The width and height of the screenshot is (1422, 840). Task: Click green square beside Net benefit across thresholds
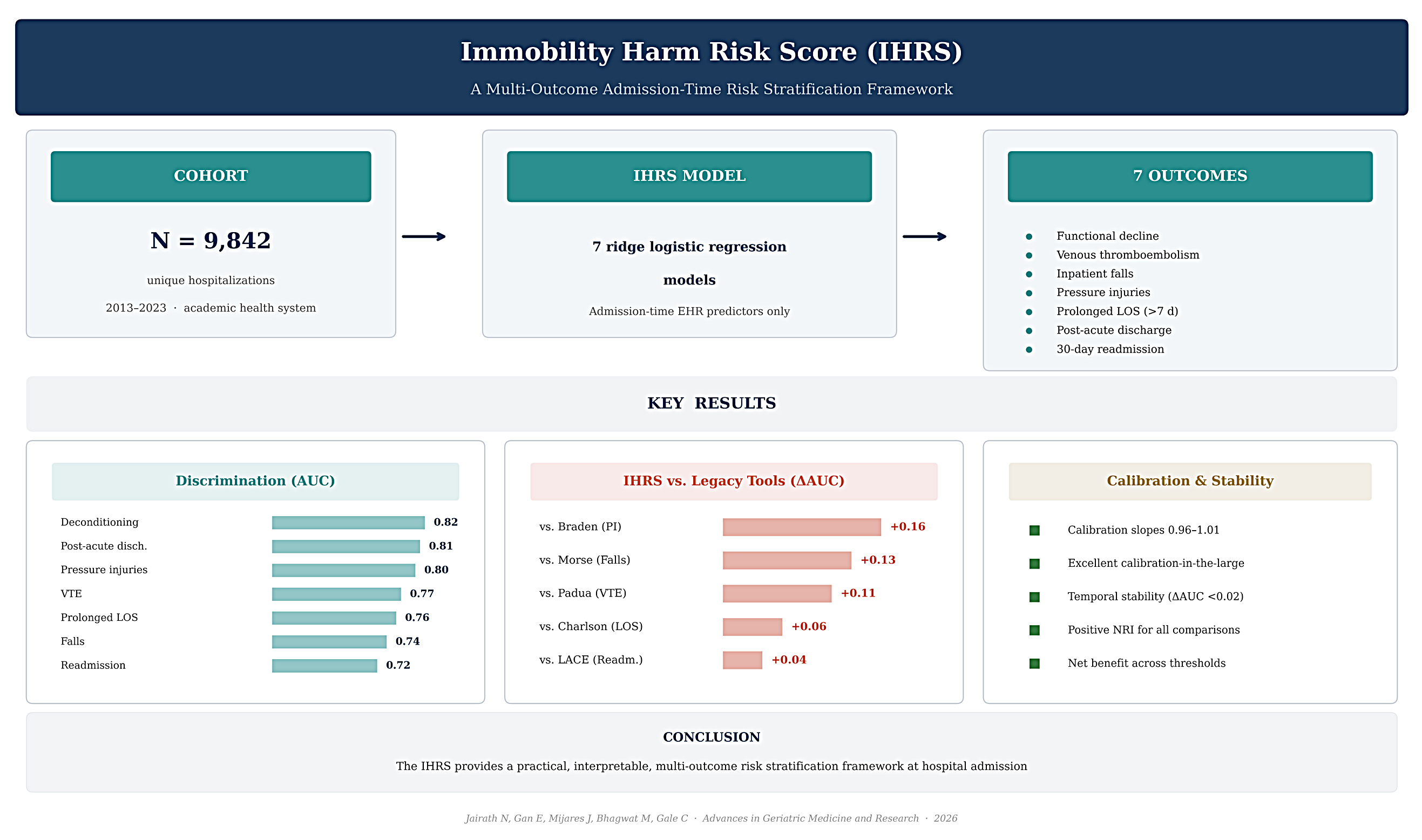pos(1034,663)
